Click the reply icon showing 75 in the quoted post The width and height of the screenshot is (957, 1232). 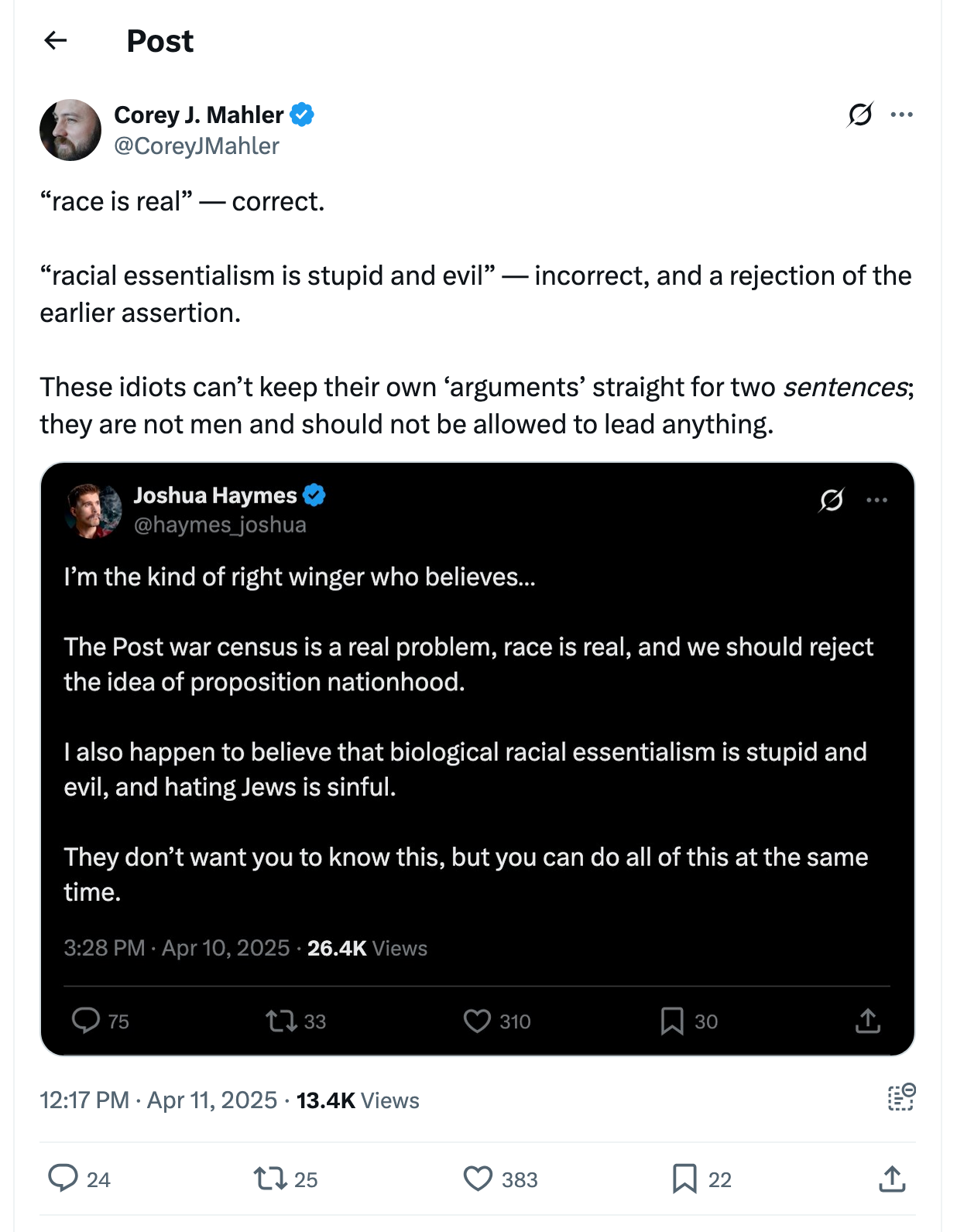(x=86, y=1021)
